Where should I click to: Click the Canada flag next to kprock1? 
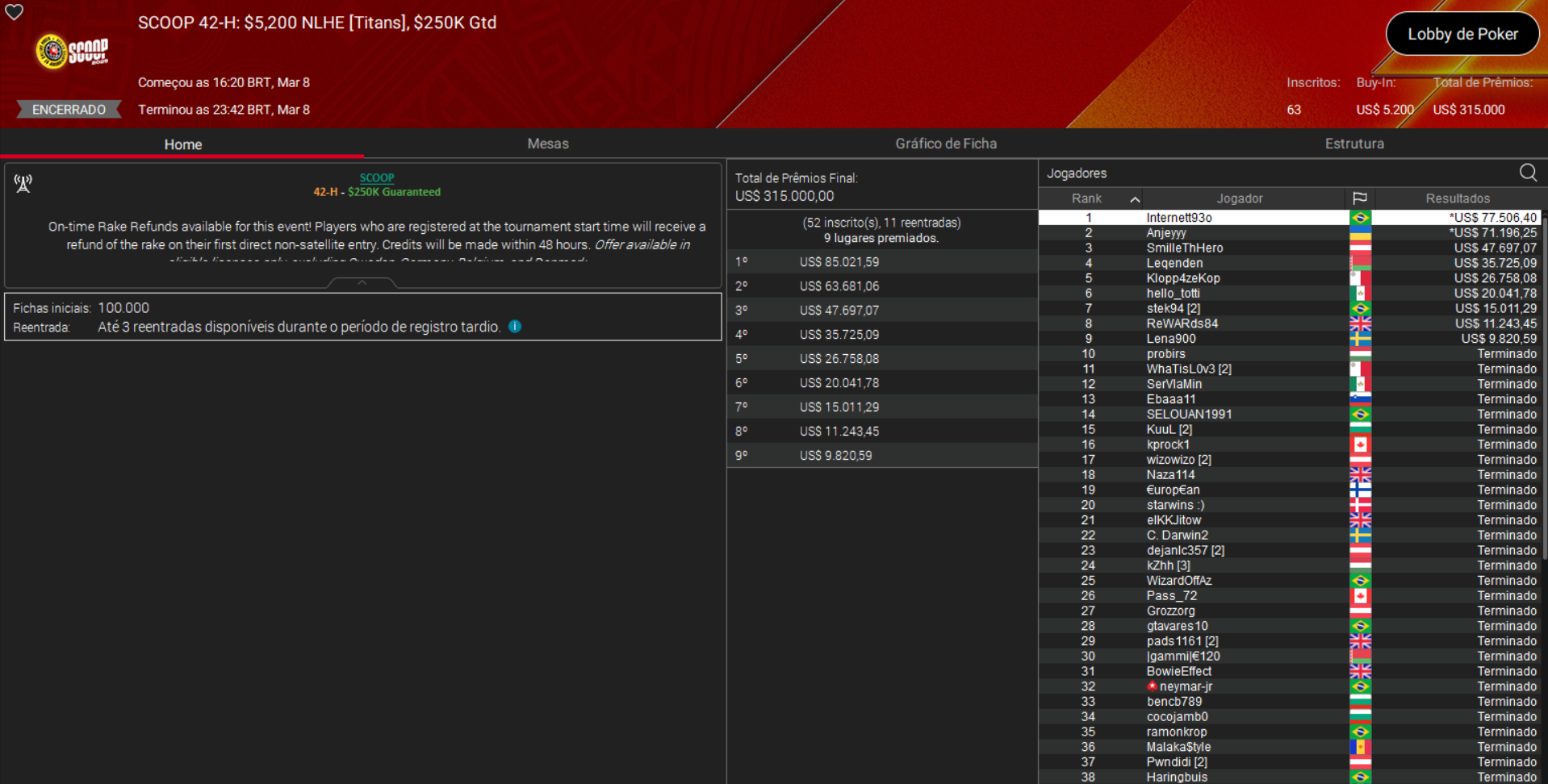tap(1361, 444)
